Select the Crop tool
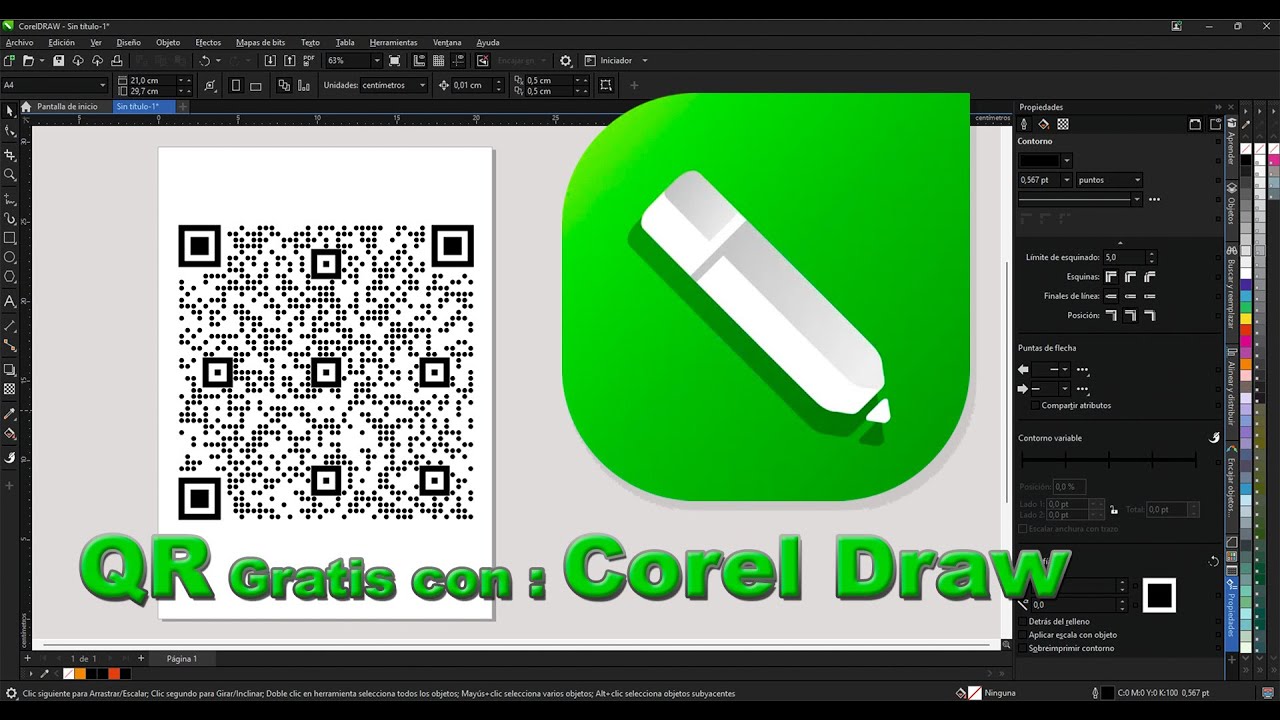 pyautogui.click(x=10, y=155)
